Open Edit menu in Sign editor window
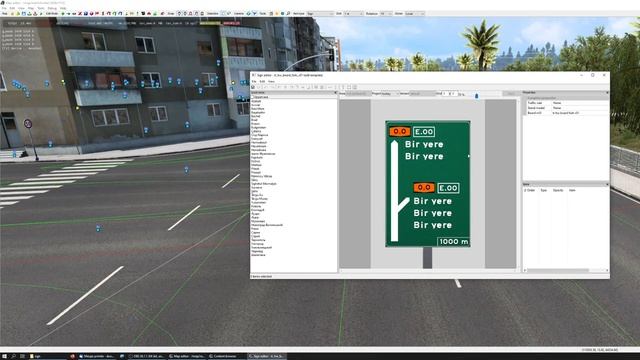640x360 pixels. pyautogui.click(x=262, y=82)
